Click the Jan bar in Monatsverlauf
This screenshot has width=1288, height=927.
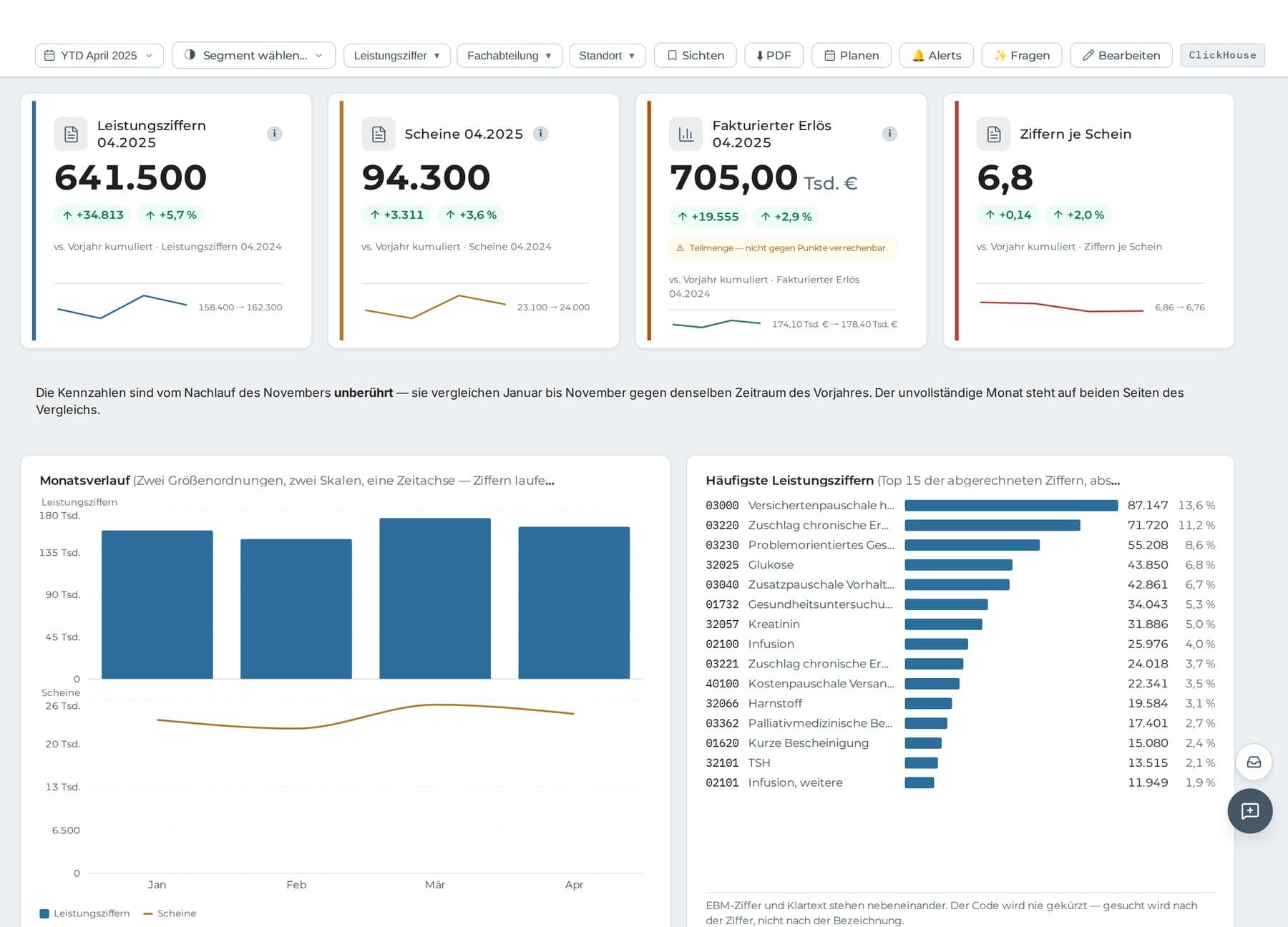(157, 604)
